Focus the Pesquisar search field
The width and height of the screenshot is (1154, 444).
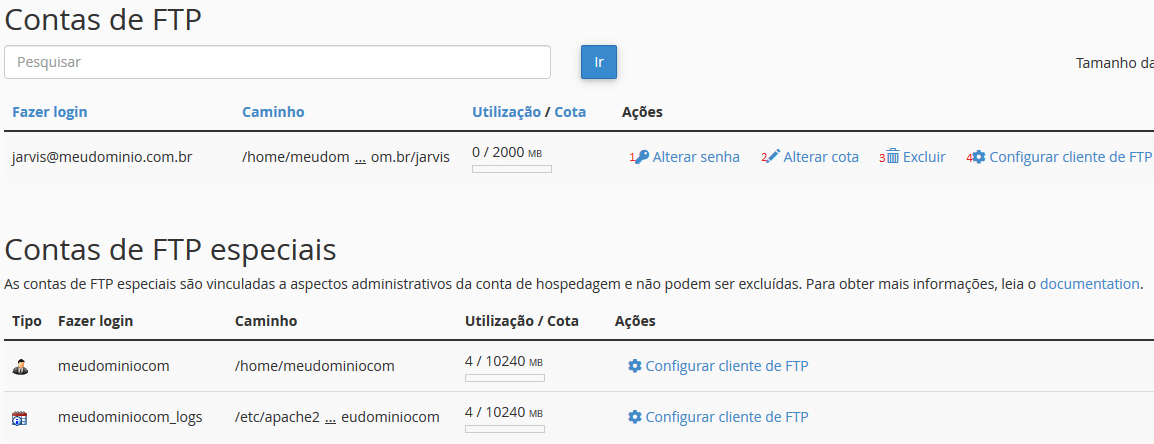[x=277, y=62]
